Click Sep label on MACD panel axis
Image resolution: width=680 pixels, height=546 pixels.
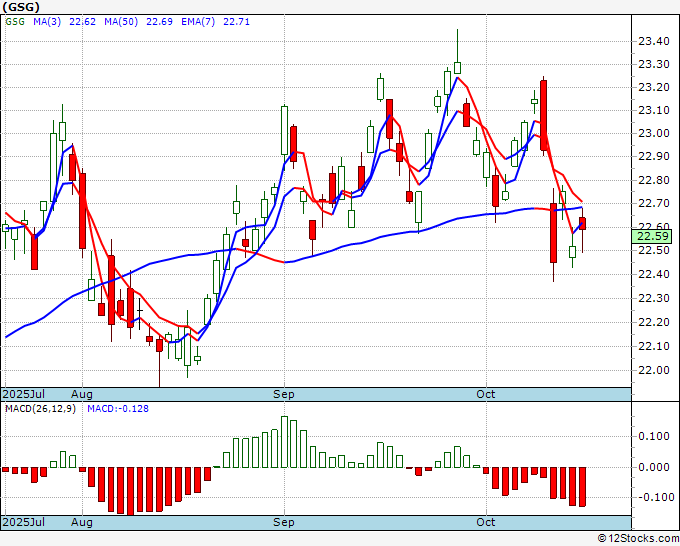[284, 522]
